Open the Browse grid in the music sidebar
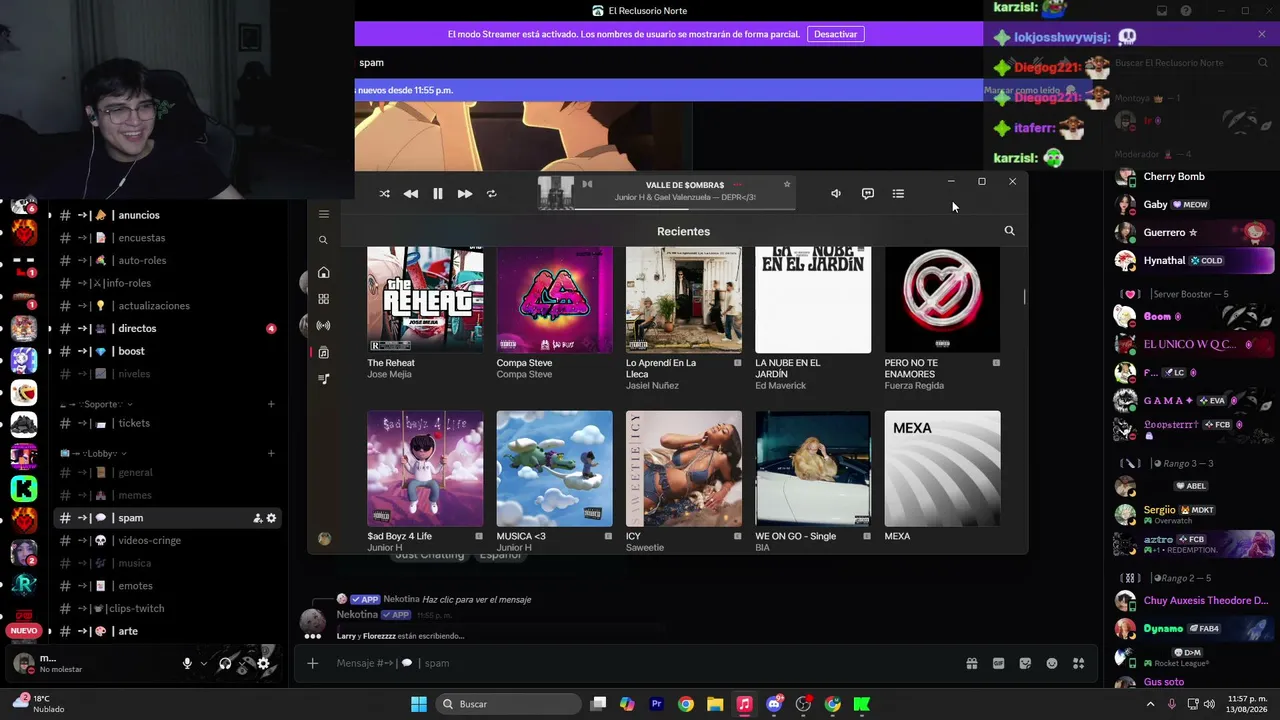The width and height of the screenshot is (1280, 720). coord(323,299)
